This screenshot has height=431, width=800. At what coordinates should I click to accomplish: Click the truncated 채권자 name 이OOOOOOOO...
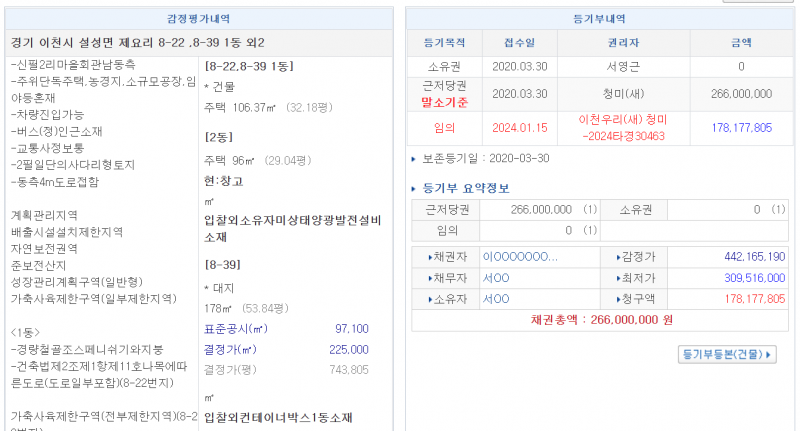[519, 257]
